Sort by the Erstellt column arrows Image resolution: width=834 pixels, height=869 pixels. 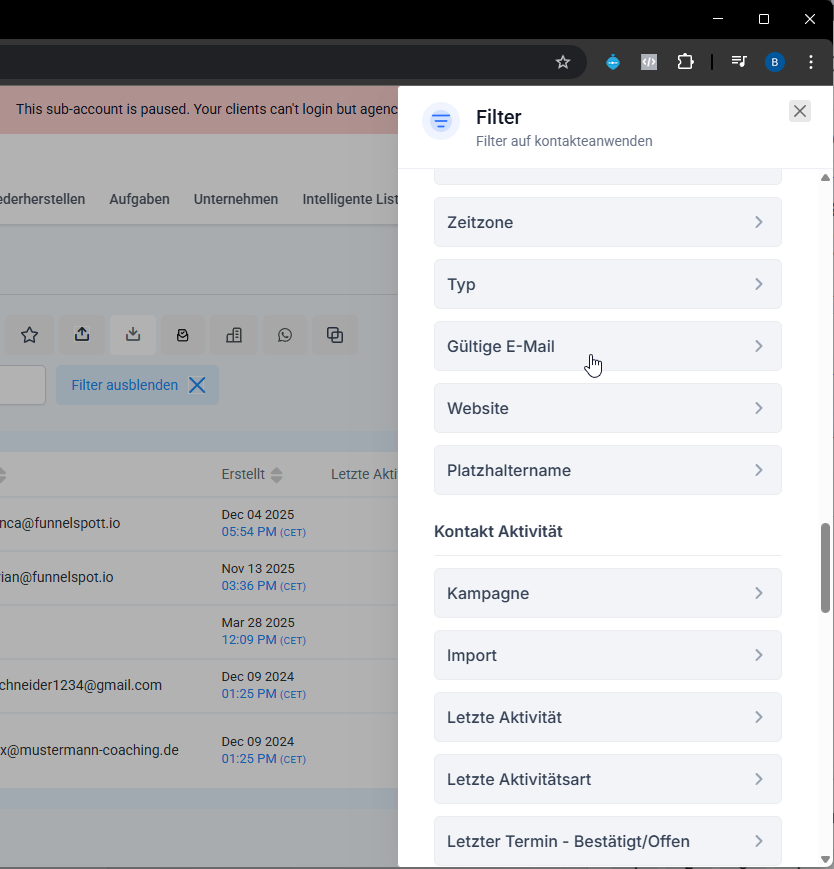[277, 474]
